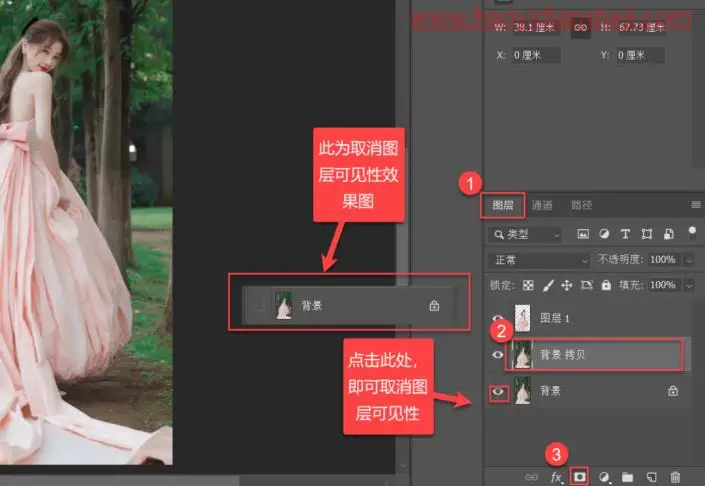Toggle the layer filtering on/off switch

(x=692, y=233)
